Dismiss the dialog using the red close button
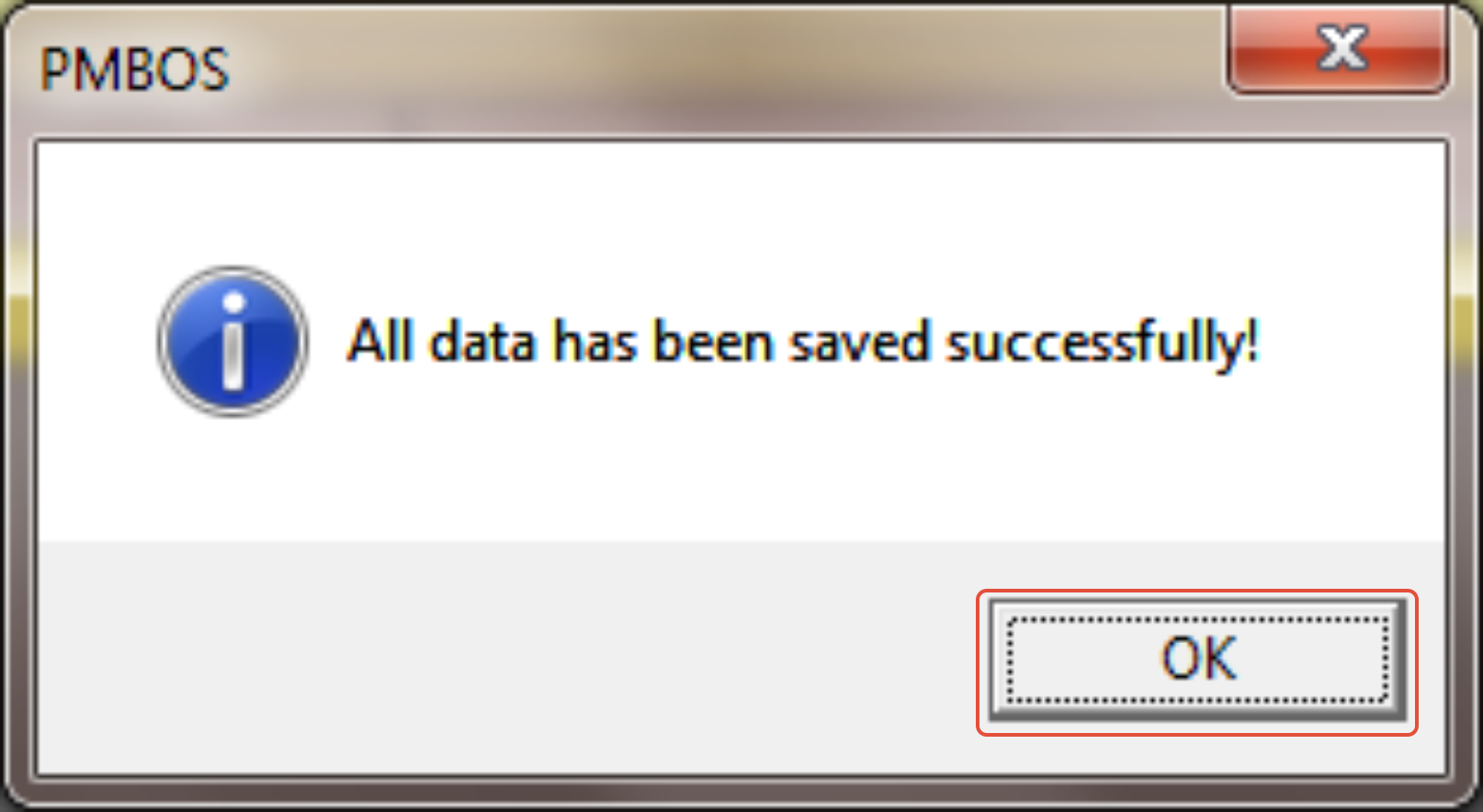 1339,50
